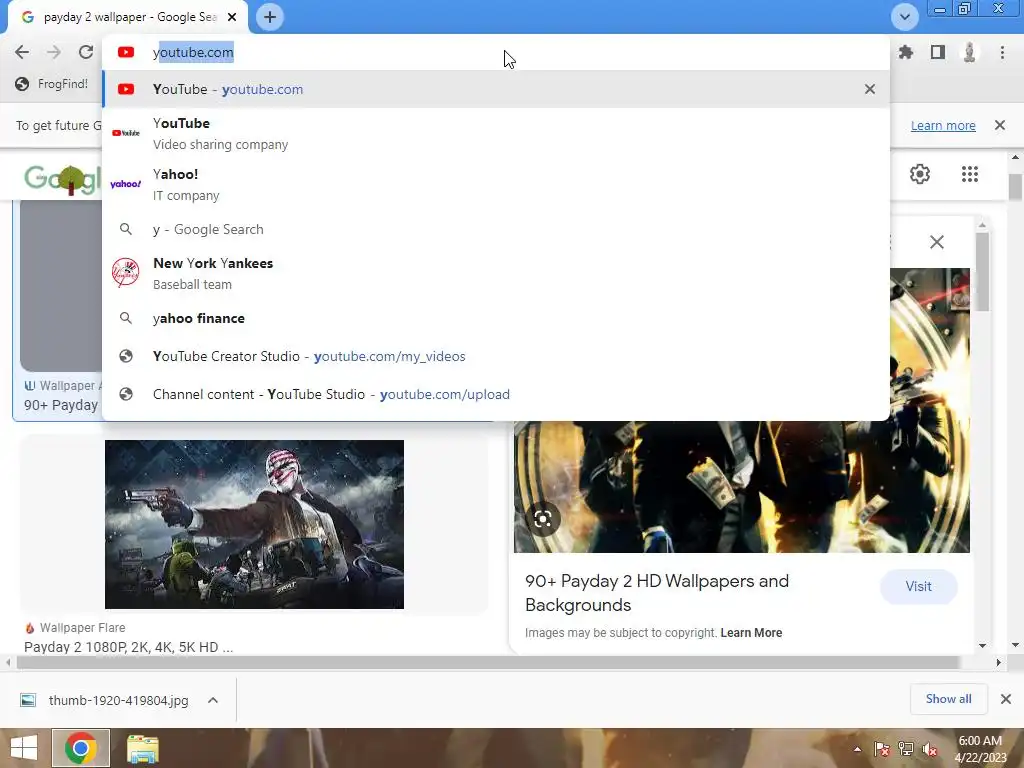Viewport: 1024px width, 768px height.
Task: Reload the current page
Action: tap(86, 52)
